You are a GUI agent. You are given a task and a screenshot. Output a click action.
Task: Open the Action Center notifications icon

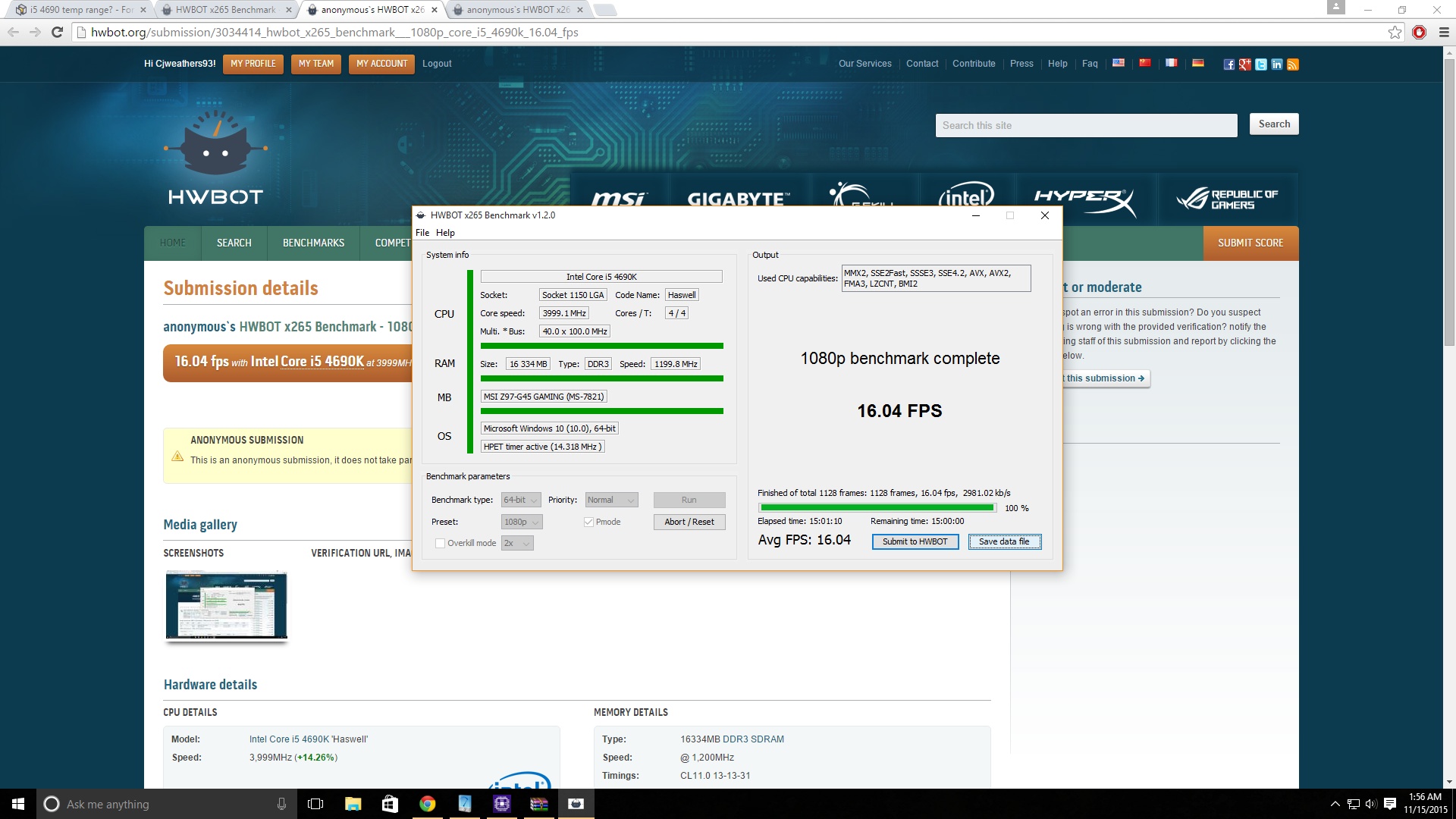(1390, 804)
